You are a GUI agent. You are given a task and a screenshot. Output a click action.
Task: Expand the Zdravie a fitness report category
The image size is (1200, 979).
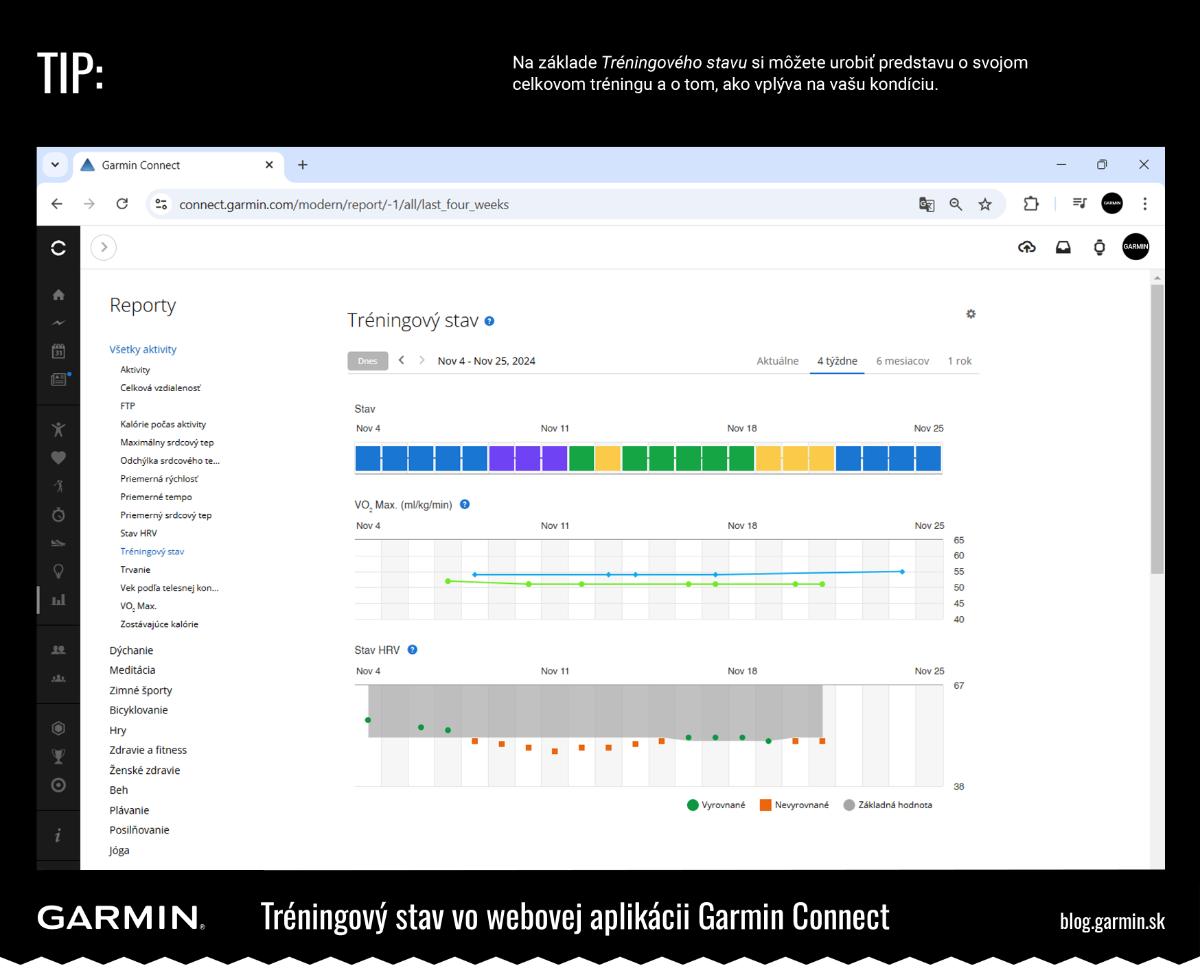tap(148, 750)
